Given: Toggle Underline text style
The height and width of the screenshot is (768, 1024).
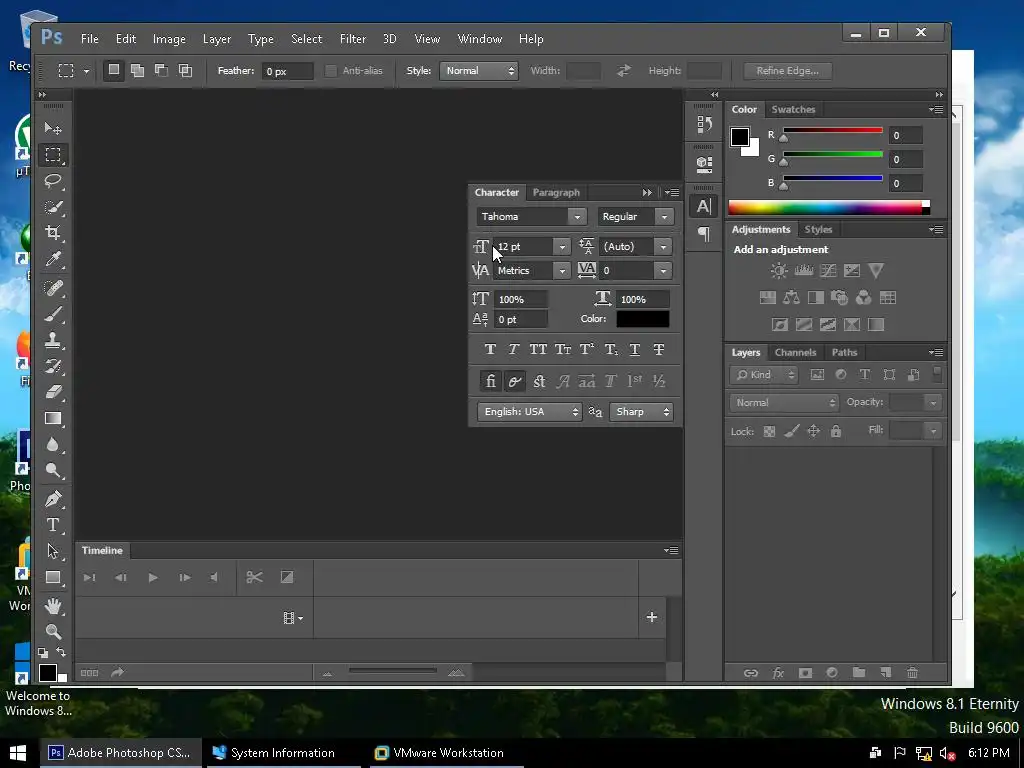Looking at the screenshot, I should click(x=634, y=349).
